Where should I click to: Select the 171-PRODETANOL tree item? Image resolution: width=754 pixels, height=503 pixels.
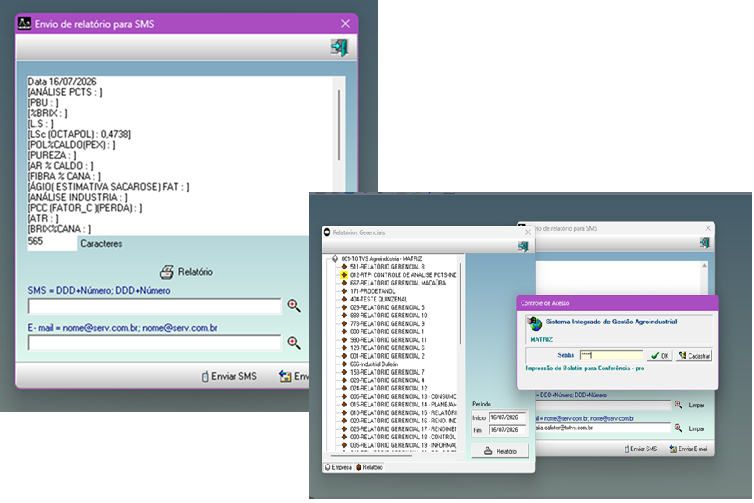pyautogui.click(x=373, y=291)
